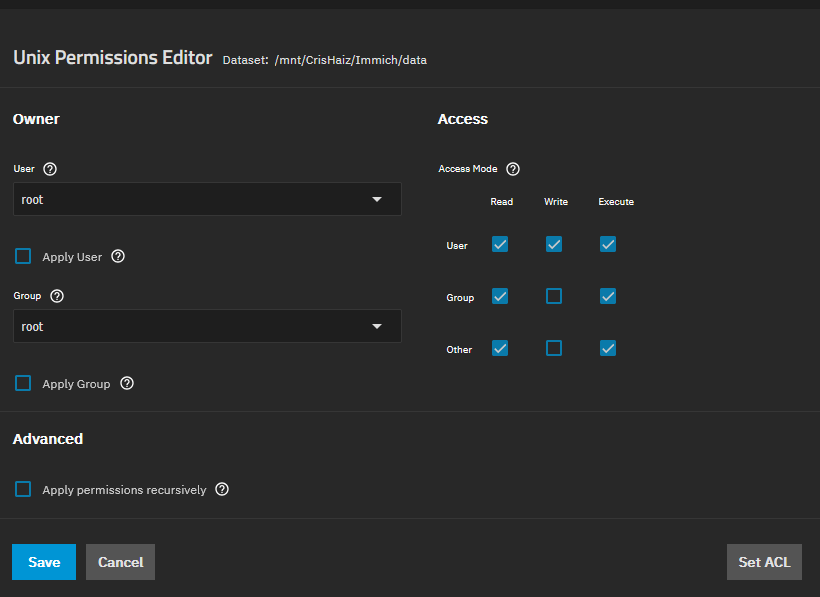
Task: Enable the Apply Group checkbox
Action: 23,384
